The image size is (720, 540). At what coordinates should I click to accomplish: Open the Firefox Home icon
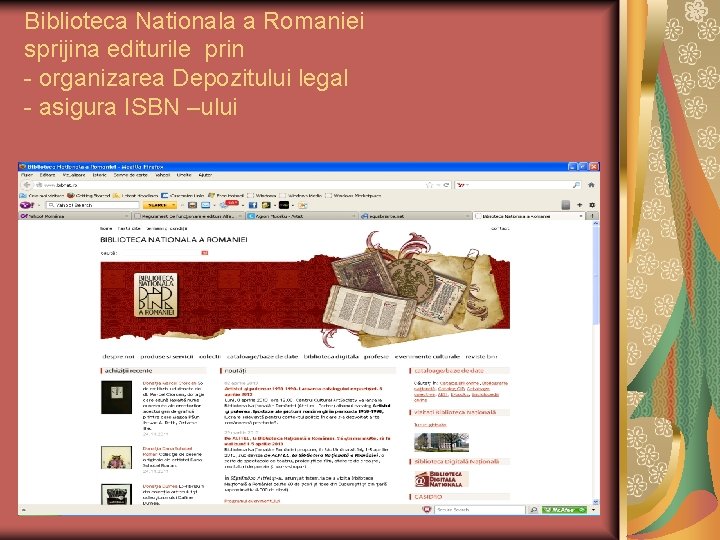[591, 185]
